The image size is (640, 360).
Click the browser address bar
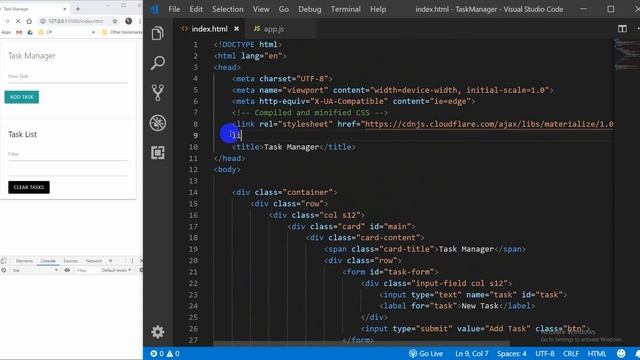[x=75, y=21]
